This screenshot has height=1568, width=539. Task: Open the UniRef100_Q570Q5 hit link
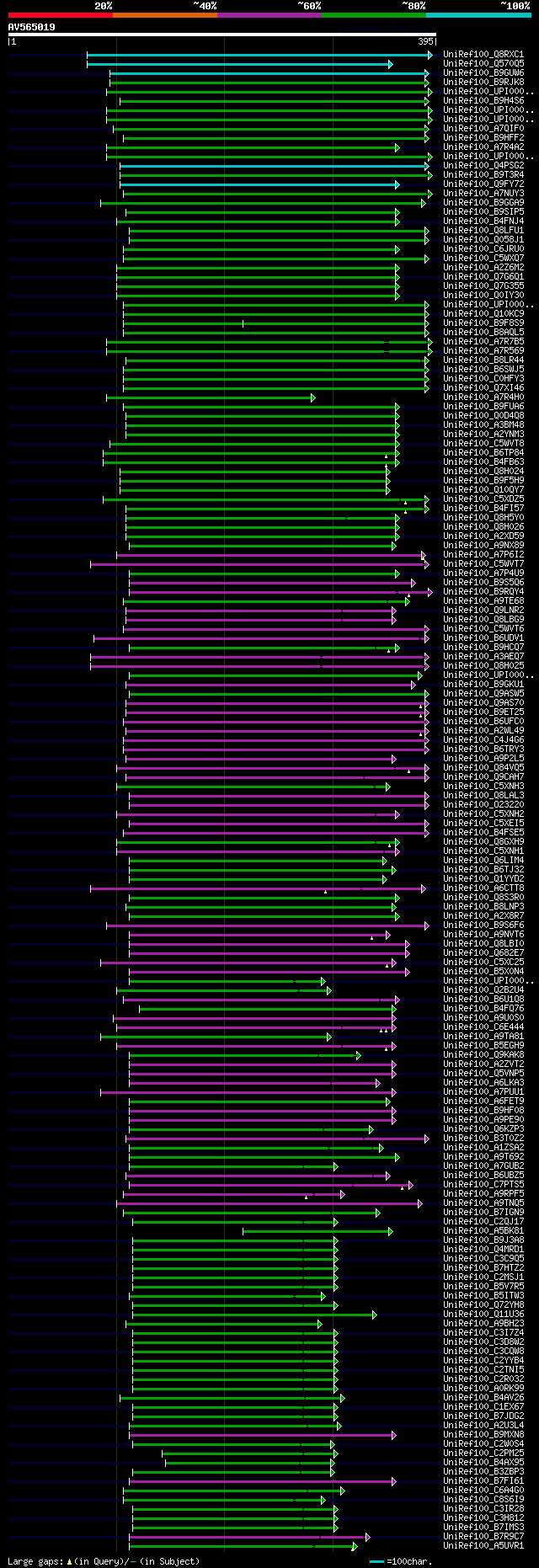pos(483,64)
